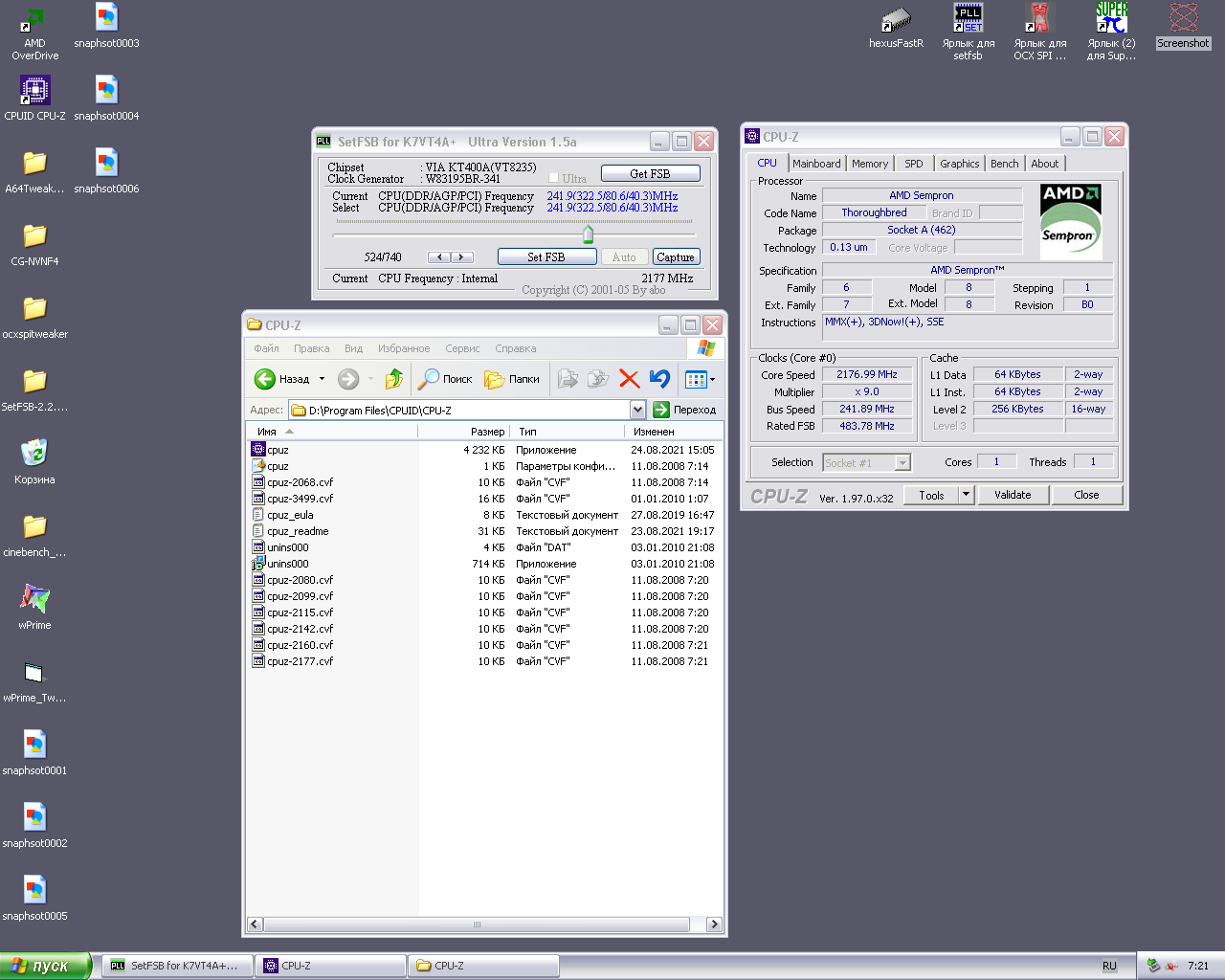
Task: Select snaphsot0004 image on desktop
Action: (x=106, y=99)
